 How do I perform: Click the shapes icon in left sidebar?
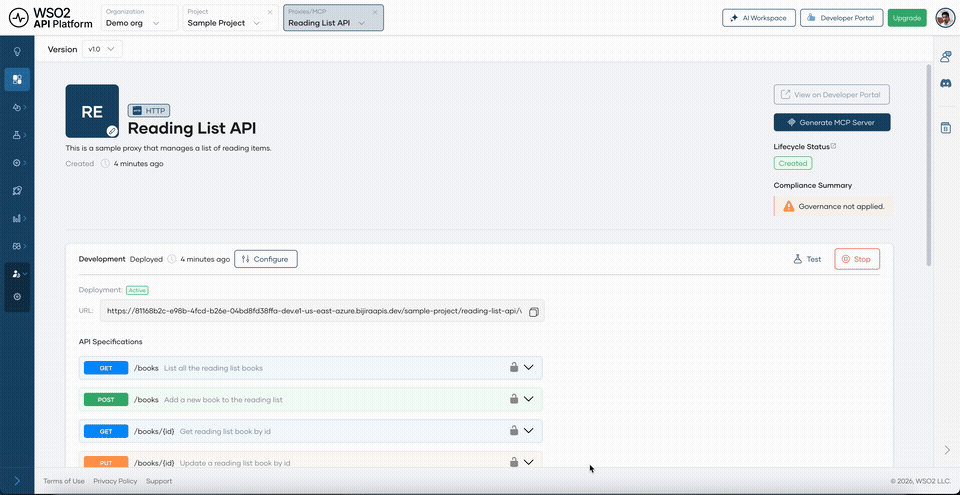[x=17, y=107]
